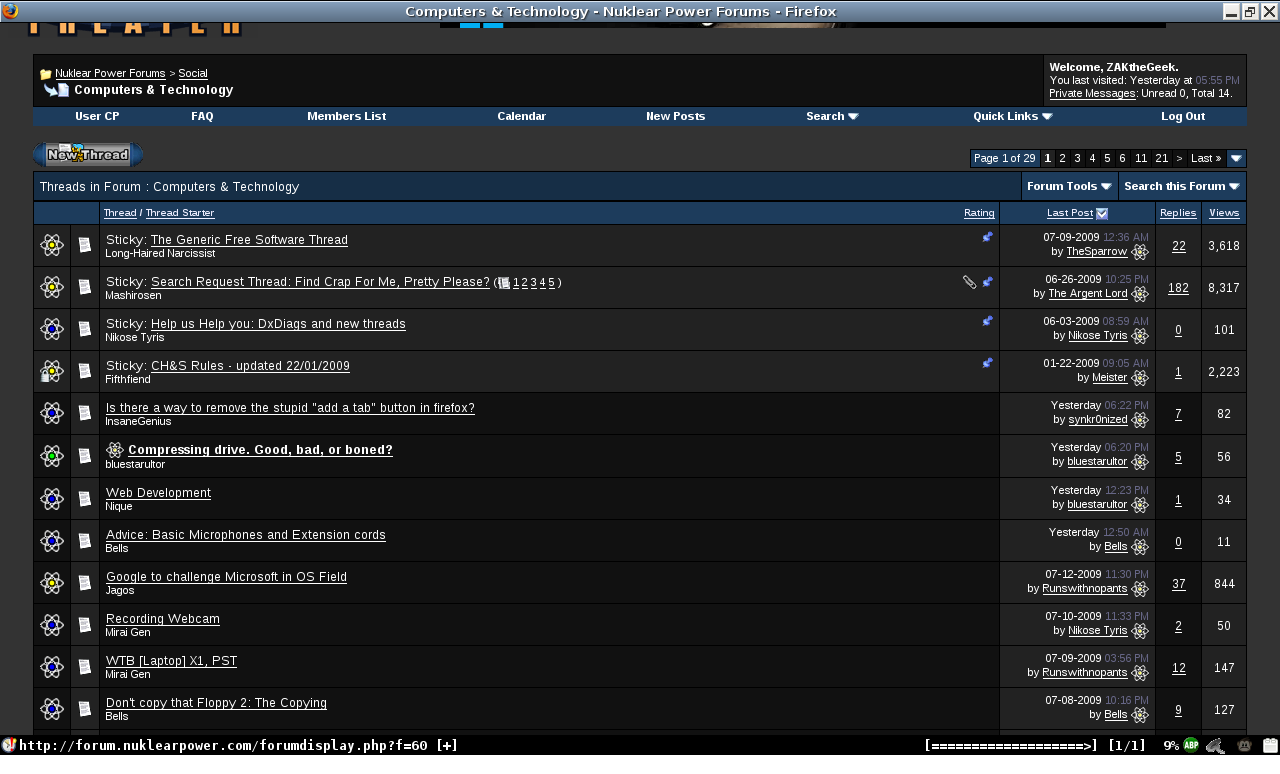The image size is (1280, 774).
Task: Select the 3,618 views count
Action: click(x=1224, y=246)
